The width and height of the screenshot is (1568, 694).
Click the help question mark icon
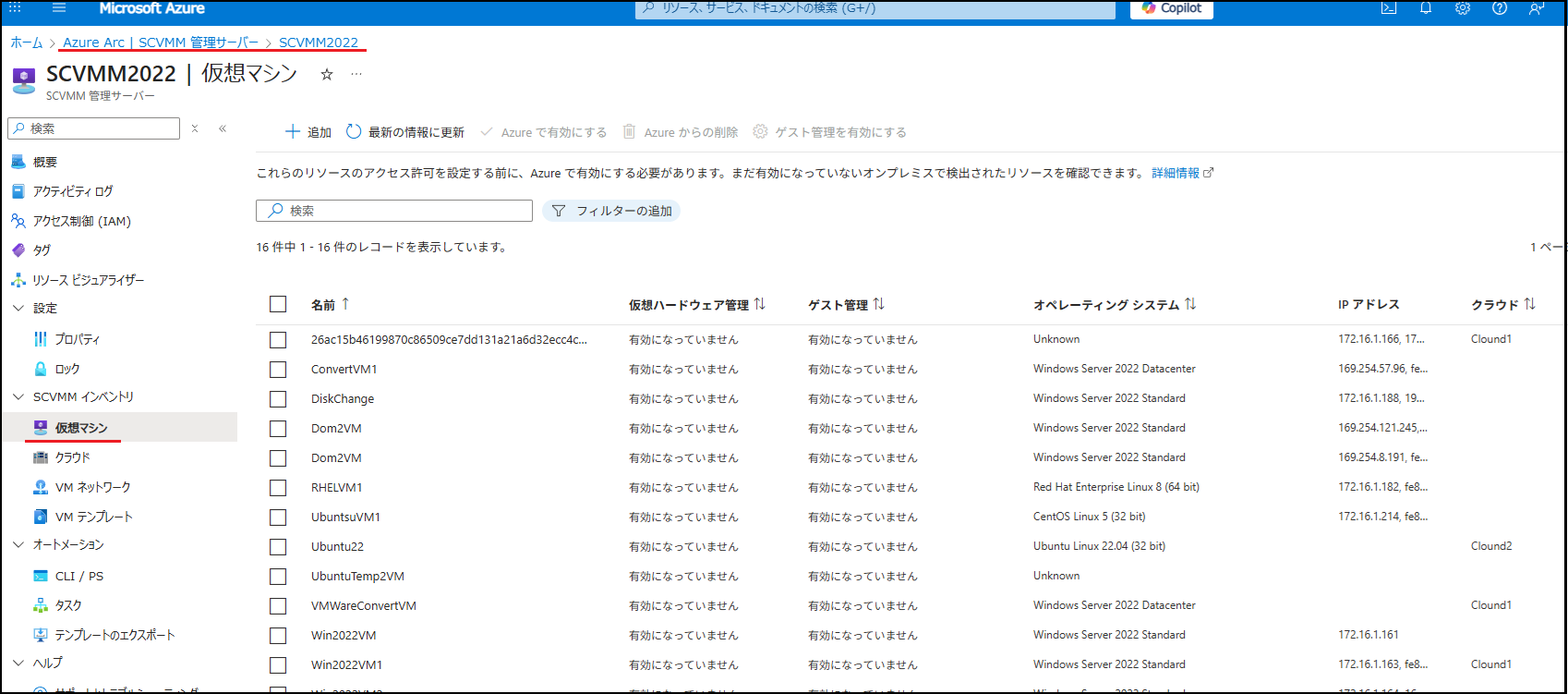[1500, 8]
